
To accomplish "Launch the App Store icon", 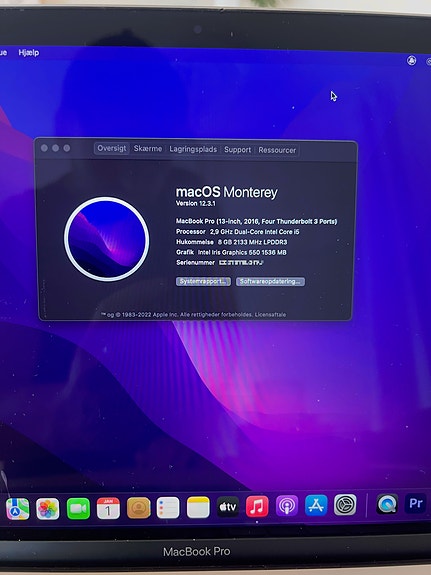I will pyautogui.click(x=316, y=505).
